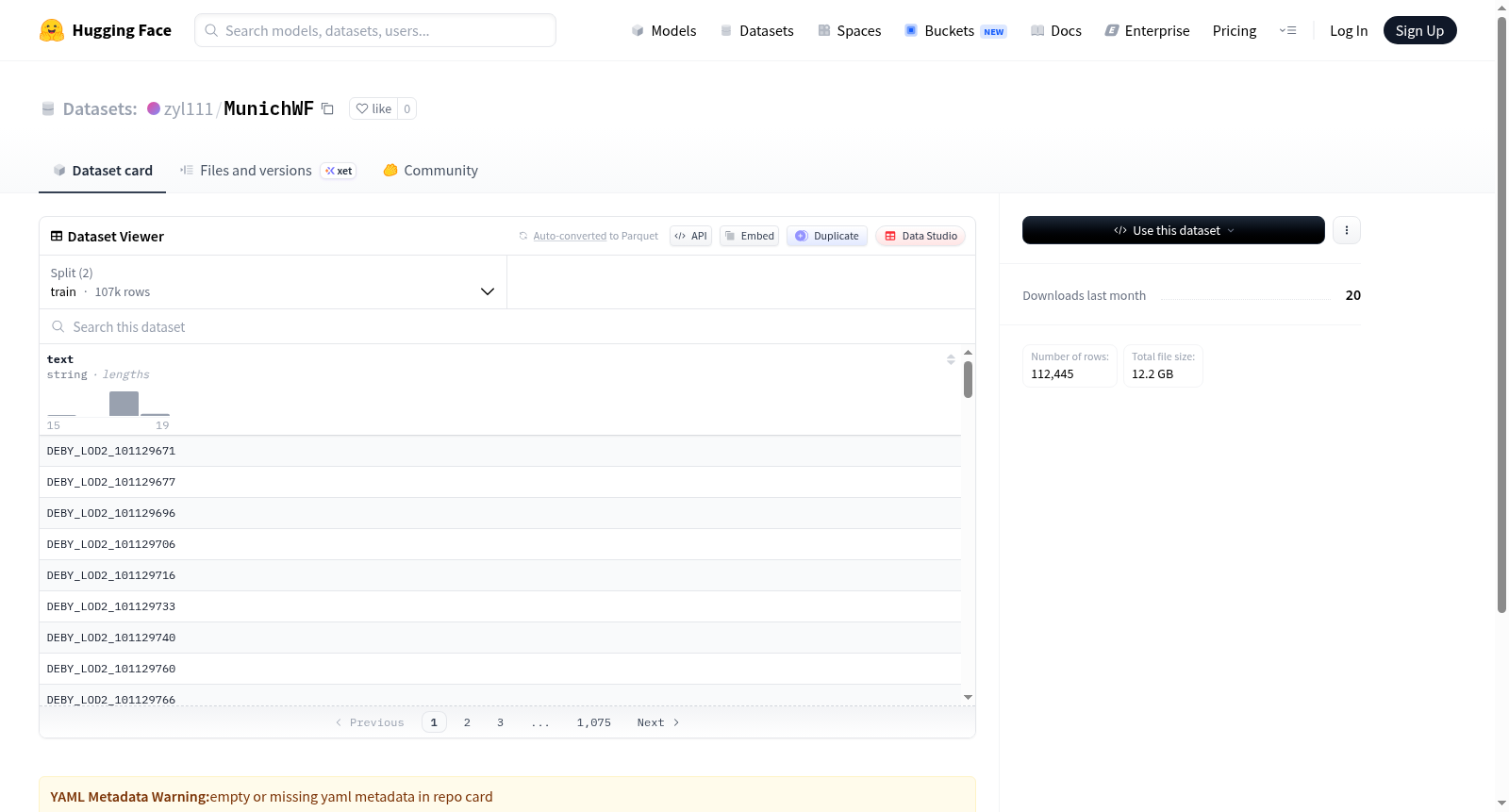Click the zyl111 user avatar
Screen dimensions: 1509x812
(154, 108)
